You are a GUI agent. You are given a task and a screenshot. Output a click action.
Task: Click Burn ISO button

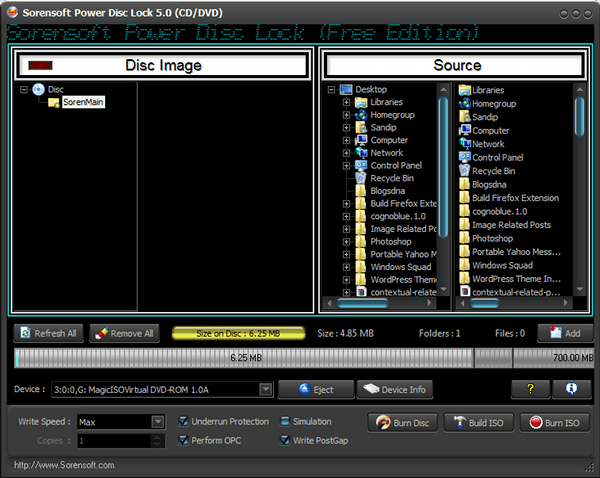[554, 423]
